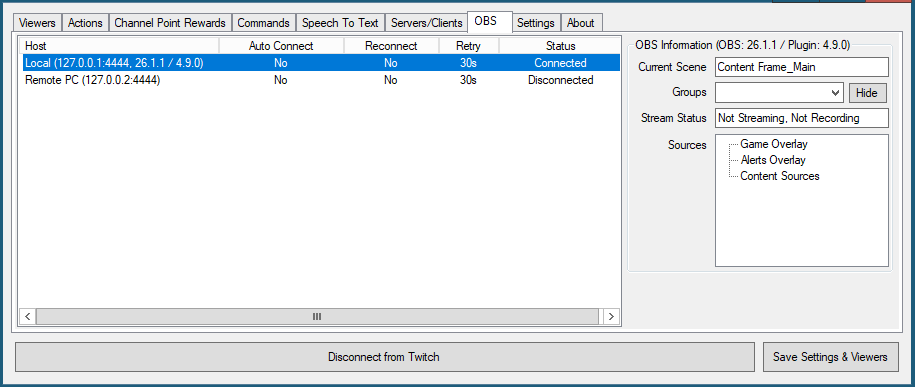Click the 30s retry value for Remote PC
915x387 pixels.
click(468, 80)
